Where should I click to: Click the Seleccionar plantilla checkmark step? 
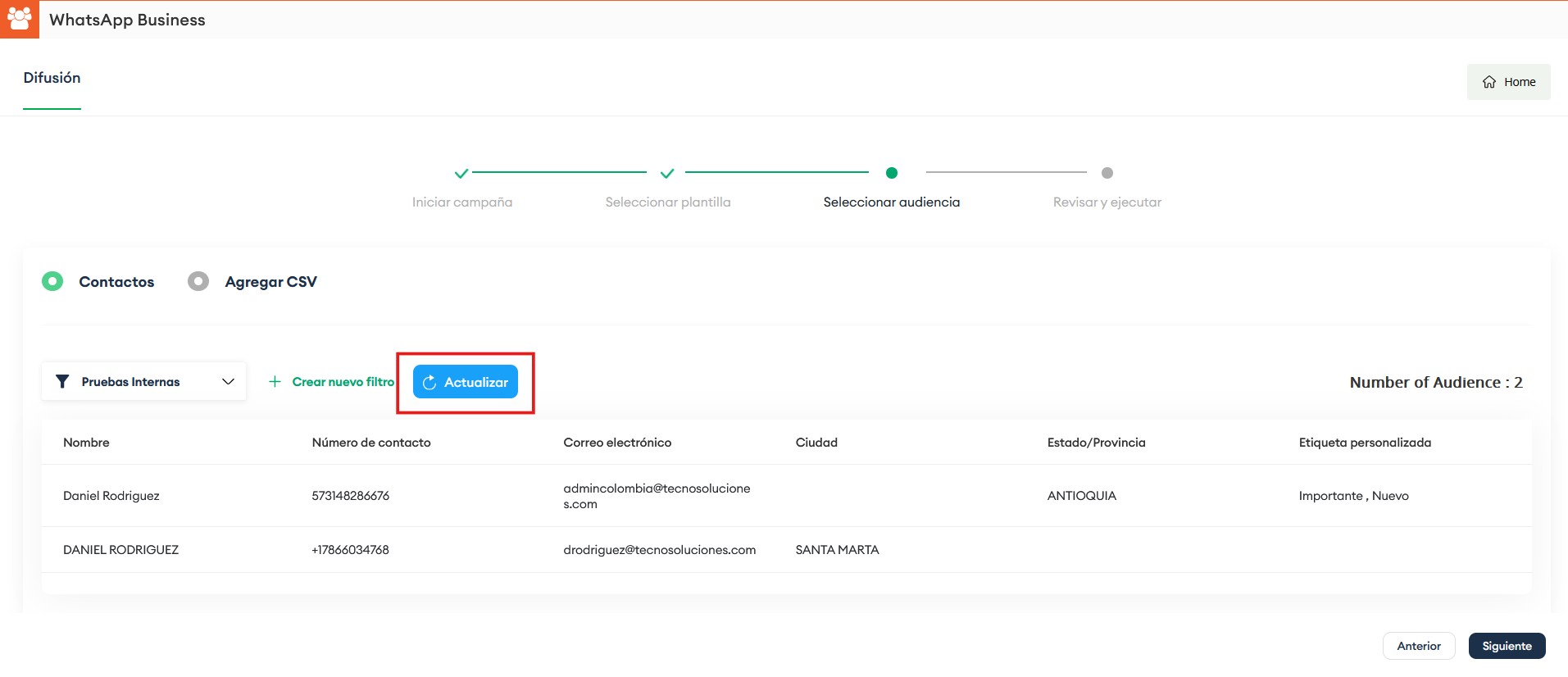667,173
